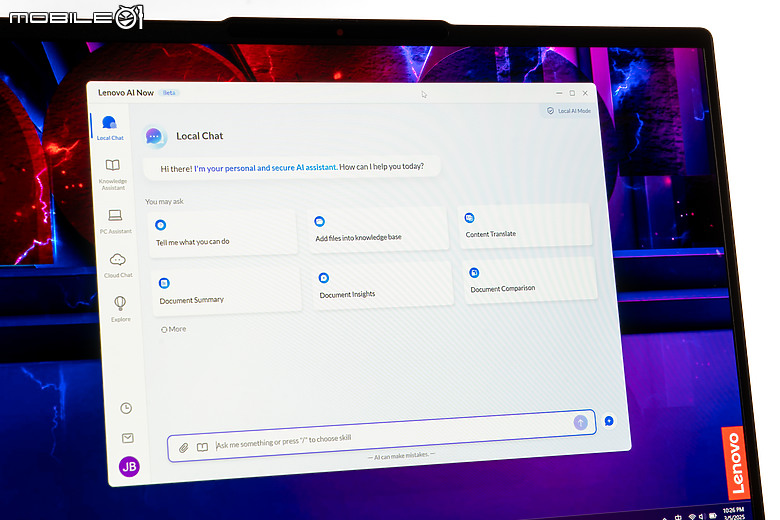780x520 pixels.
Task: Start a new chat with the bubble icon
Action: tap(609, 421)
